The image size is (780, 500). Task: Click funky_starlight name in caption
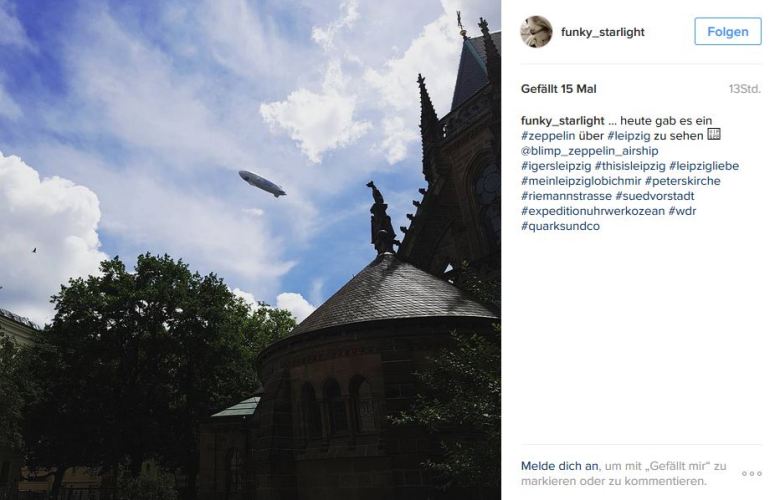coord(563,120)
